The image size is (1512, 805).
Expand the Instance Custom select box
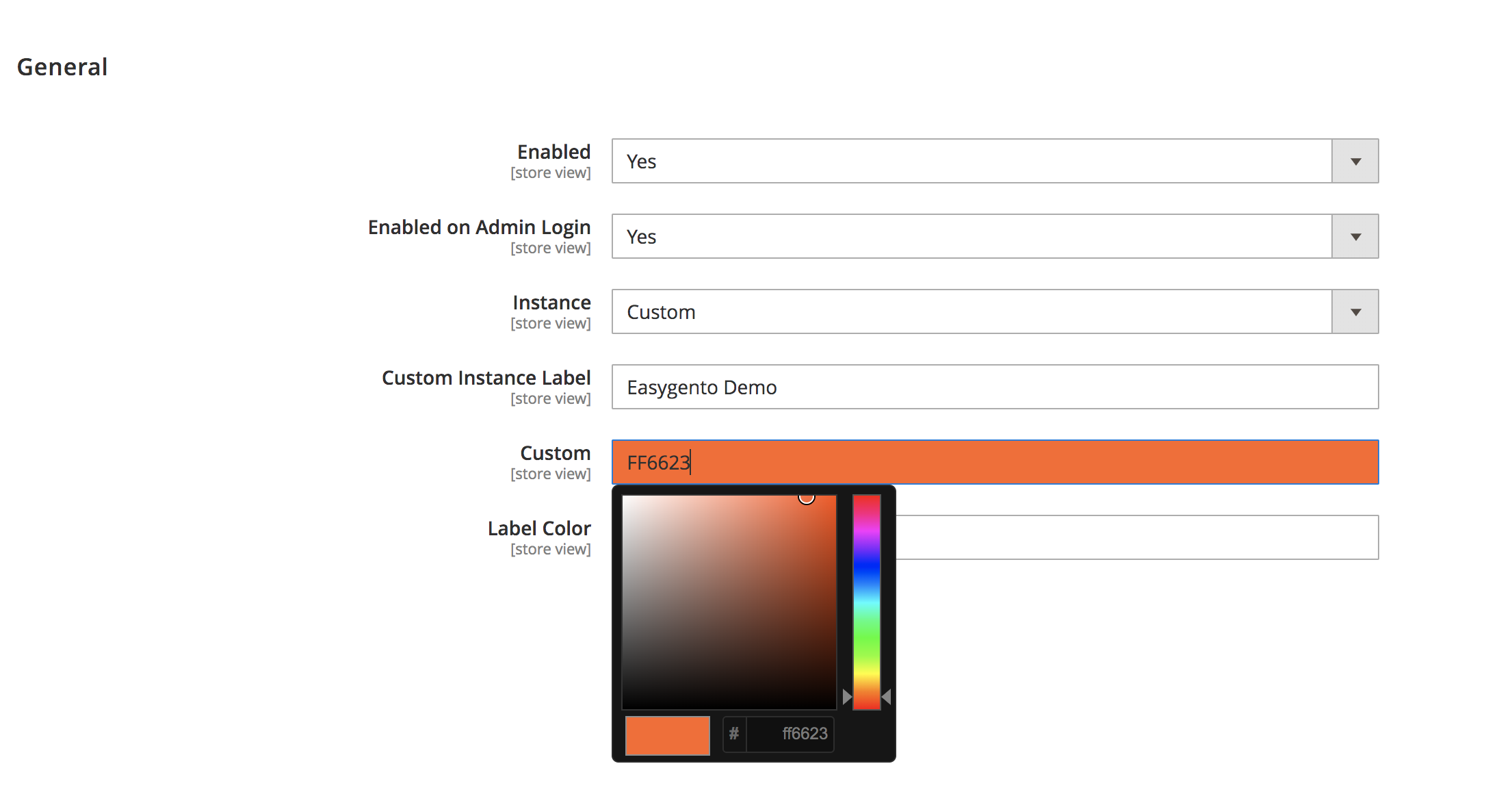pos(972,312)
